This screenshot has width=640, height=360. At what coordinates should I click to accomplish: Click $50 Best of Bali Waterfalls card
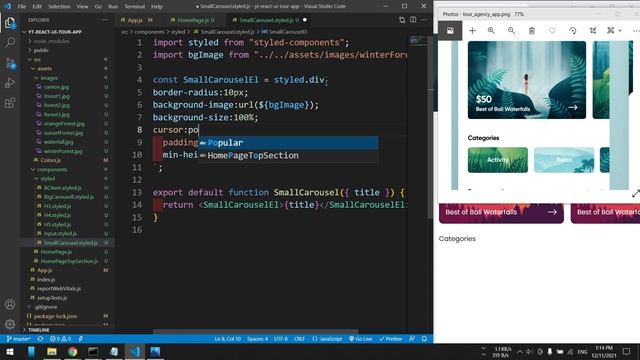tap(527, 80)
